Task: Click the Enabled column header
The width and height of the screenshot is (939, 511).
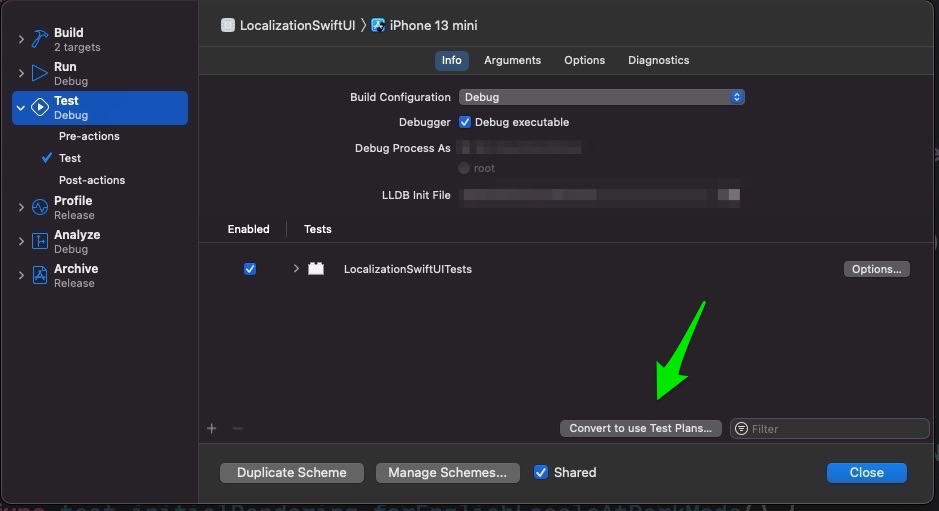Action: [x=249, y=229]
